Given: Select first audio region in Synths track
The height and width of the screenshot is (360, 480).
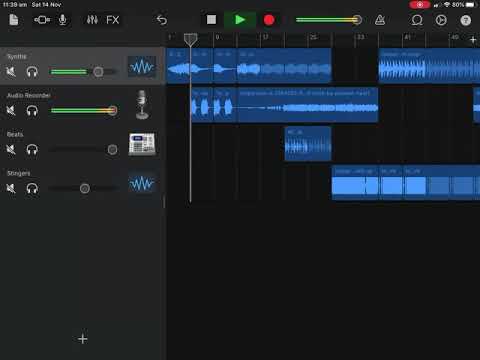Looking at the screenshot, I should pyautogui.click(x=178, y=65).
